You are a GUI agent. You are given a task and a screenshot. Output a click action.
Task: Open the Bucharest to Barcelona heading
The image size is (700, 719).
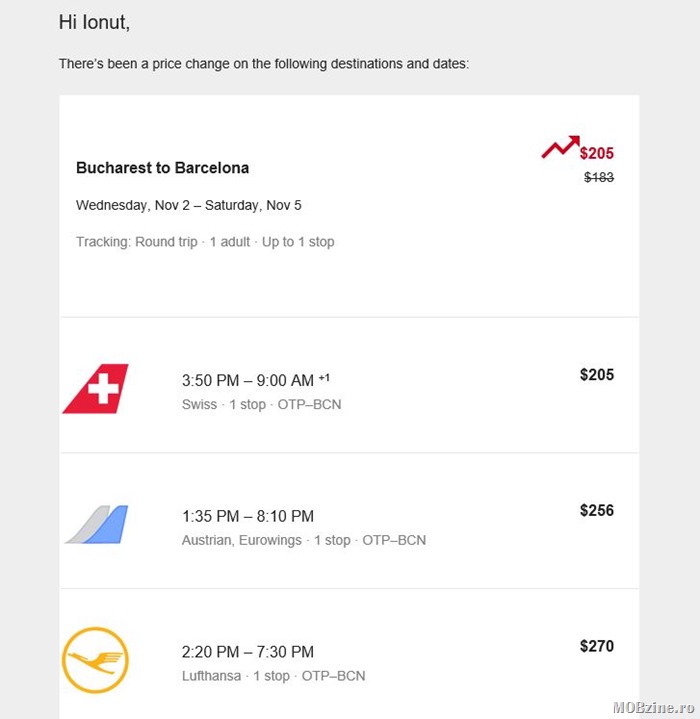click(x=162, y=168)
